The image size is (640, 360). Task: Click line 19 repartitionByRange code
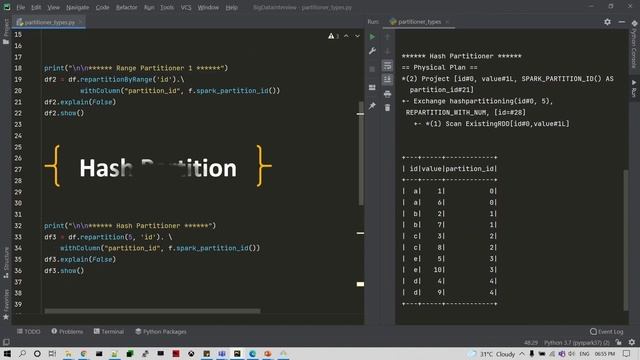pos(114,80)
